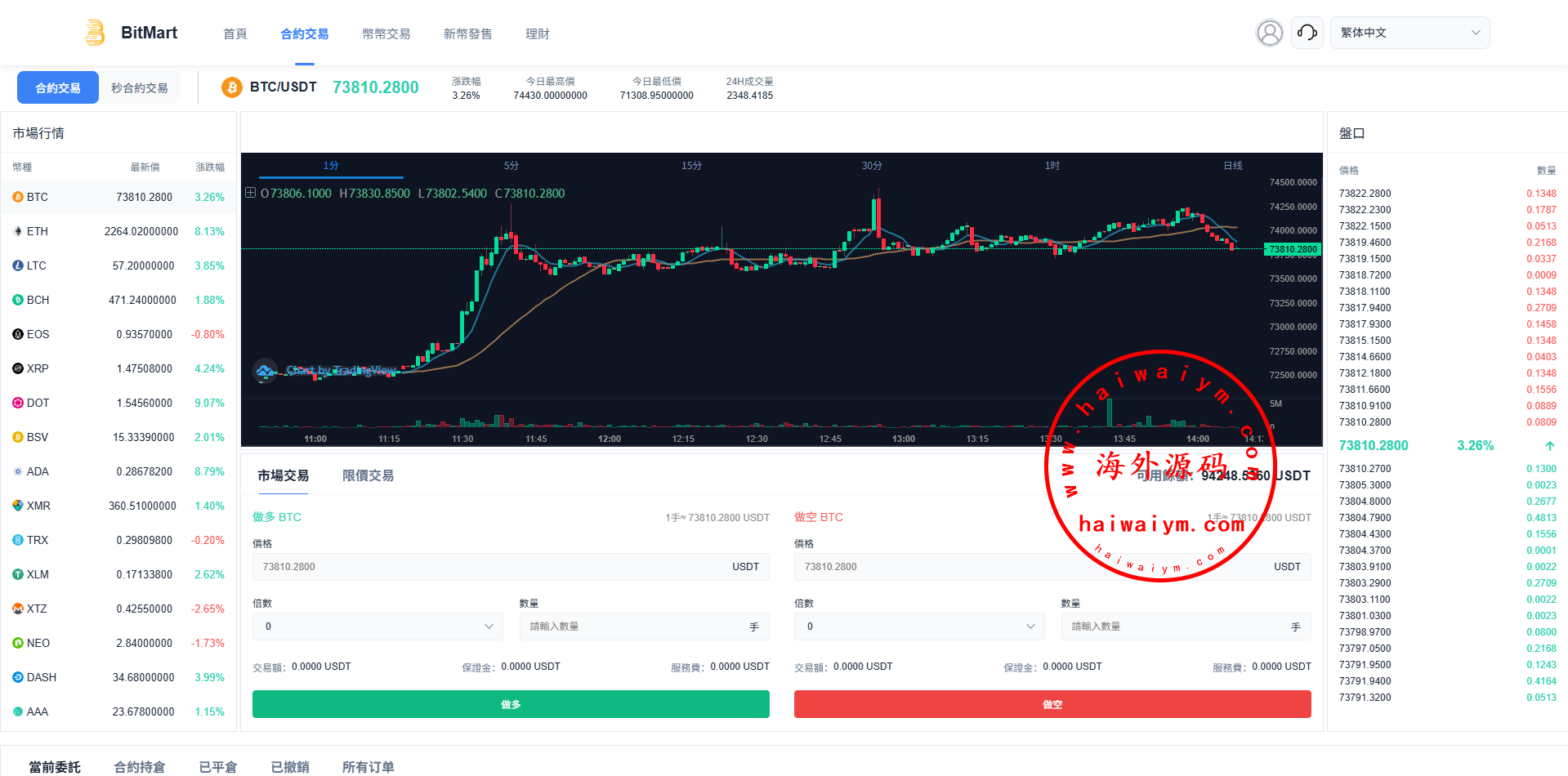Open the 繁体中文 language dropdown
Screen dimensions: 1568x776
point(1409,33)
